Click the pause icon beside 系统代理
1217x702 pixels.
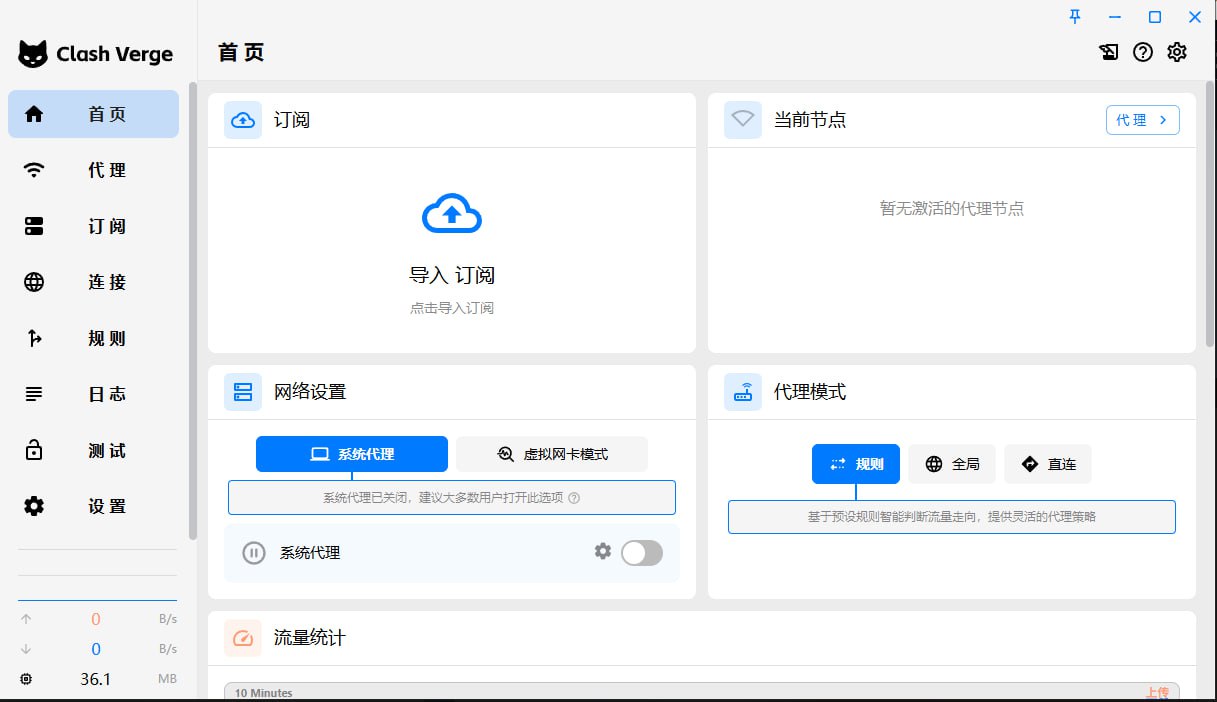click(254, 553)
